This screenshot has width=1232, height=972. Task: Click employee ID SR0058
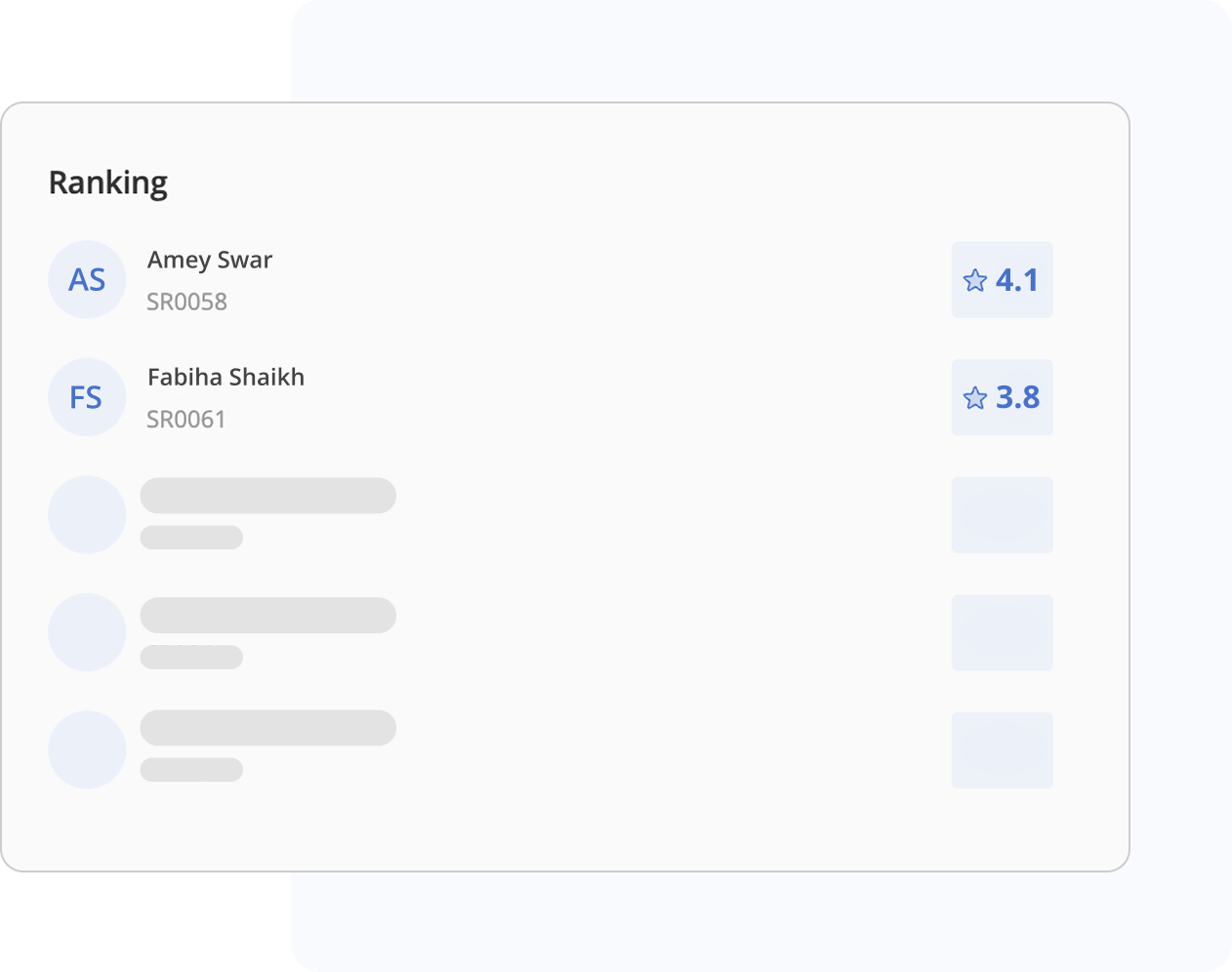(x=186, y=303)
